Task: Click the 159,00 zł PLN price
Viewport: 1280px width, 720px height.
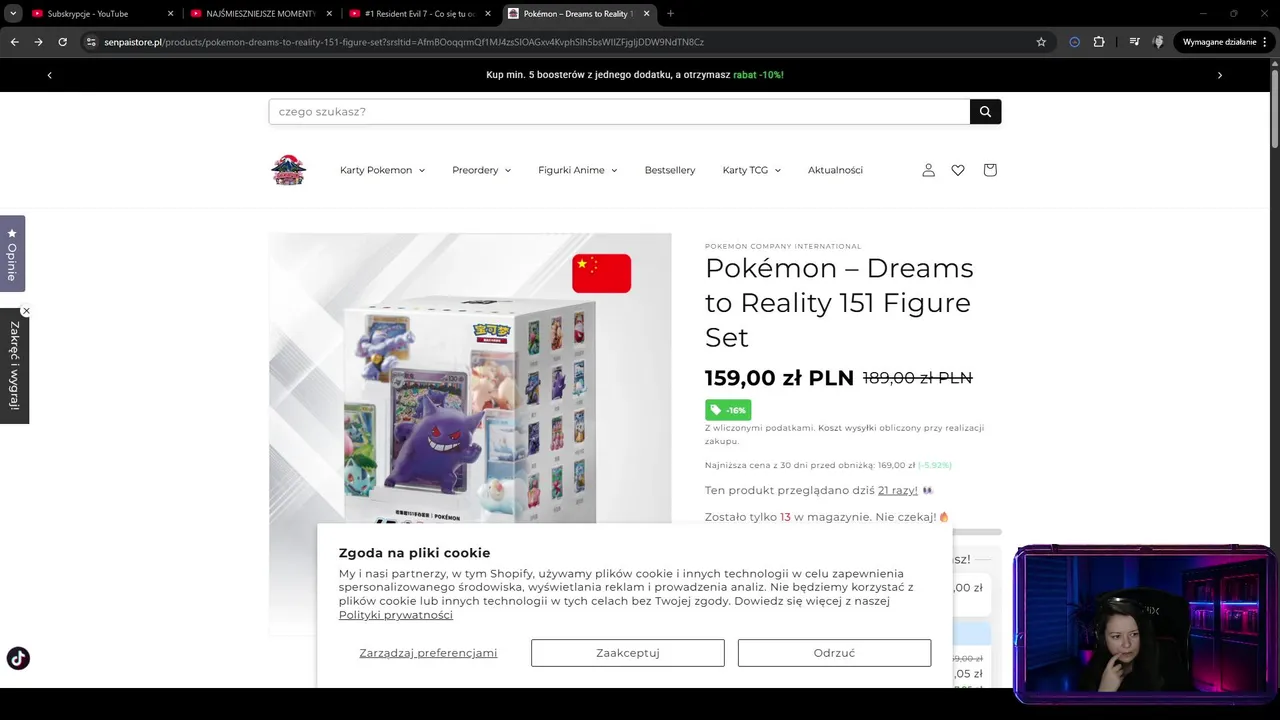Action: 779,378
